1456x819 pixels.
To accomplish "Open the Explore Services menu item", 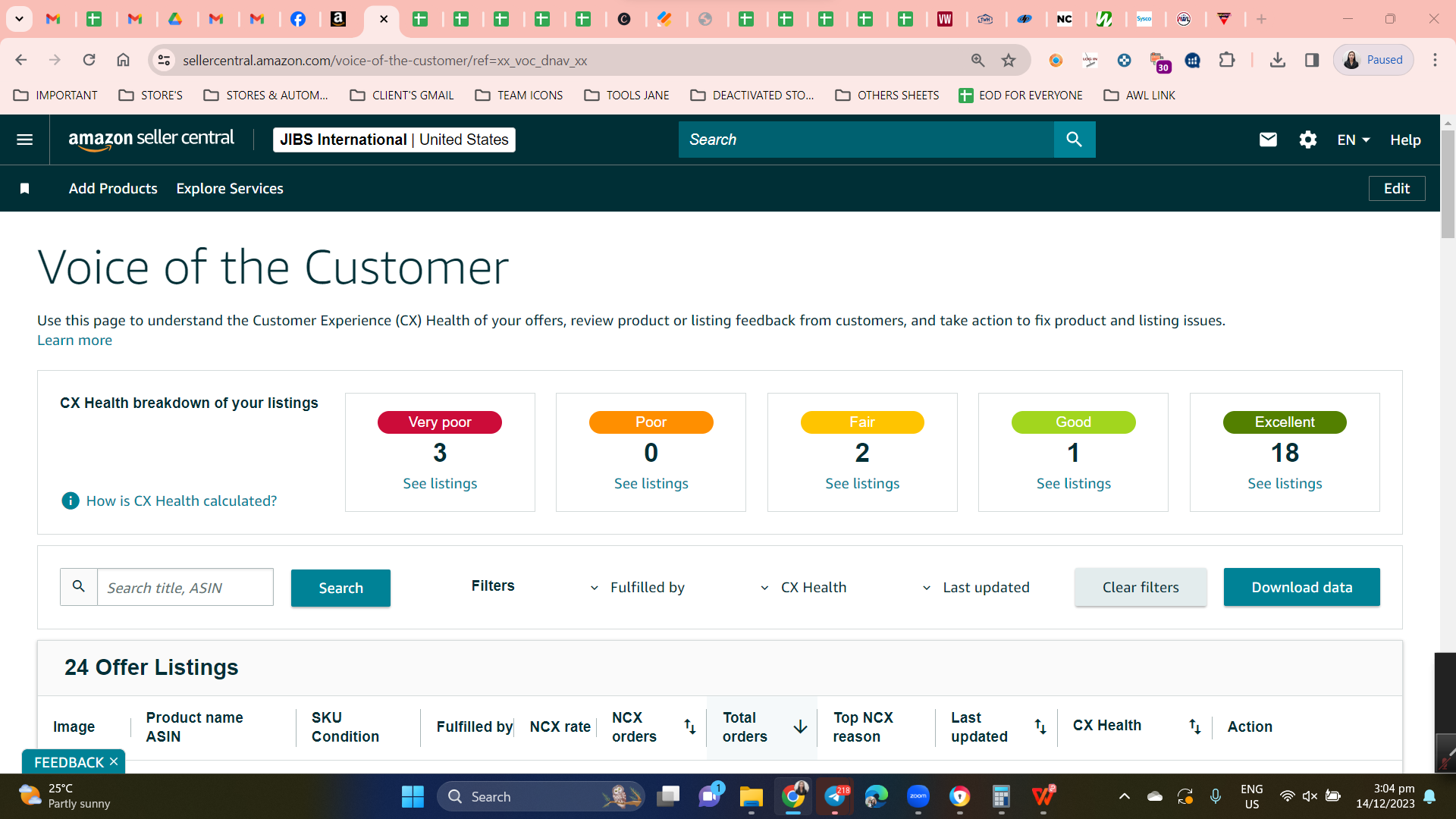I will point(230,189).
